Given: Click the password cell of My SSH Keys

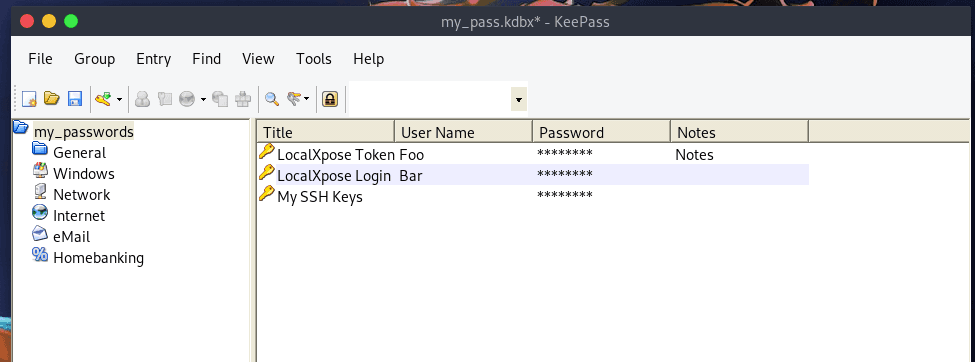Looking at the screenshot, I should point(565,197).
